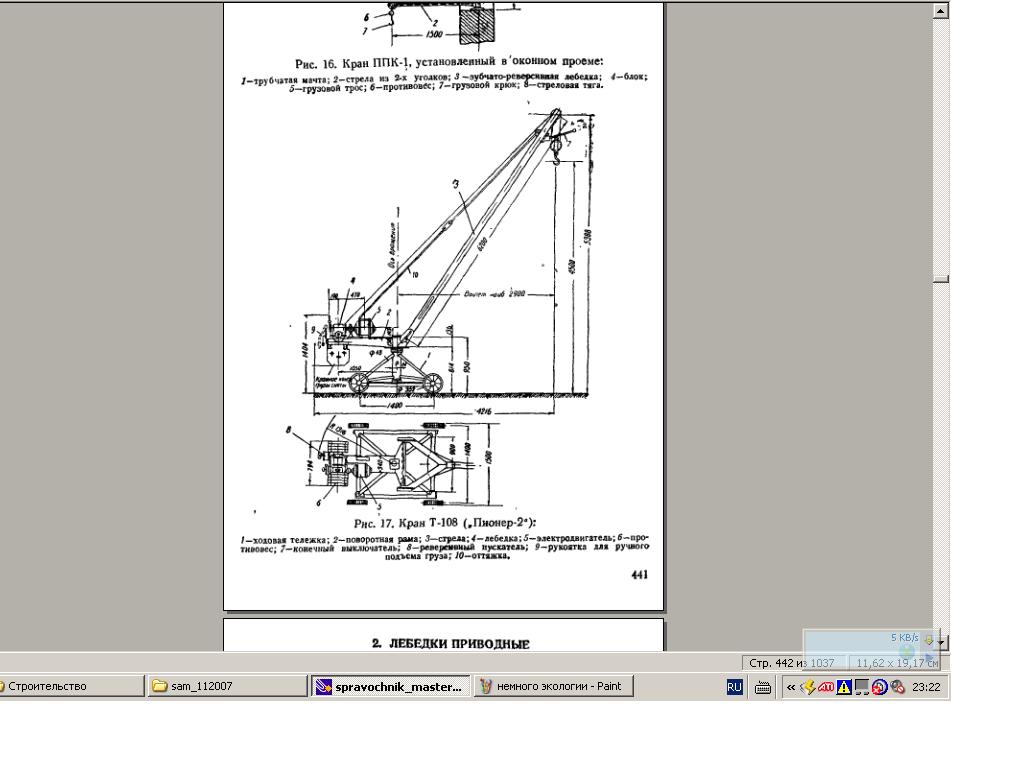Expand hidden tray icons with the « chevron
This screenshot has width=1024, height=768.
tap(791, 687)
